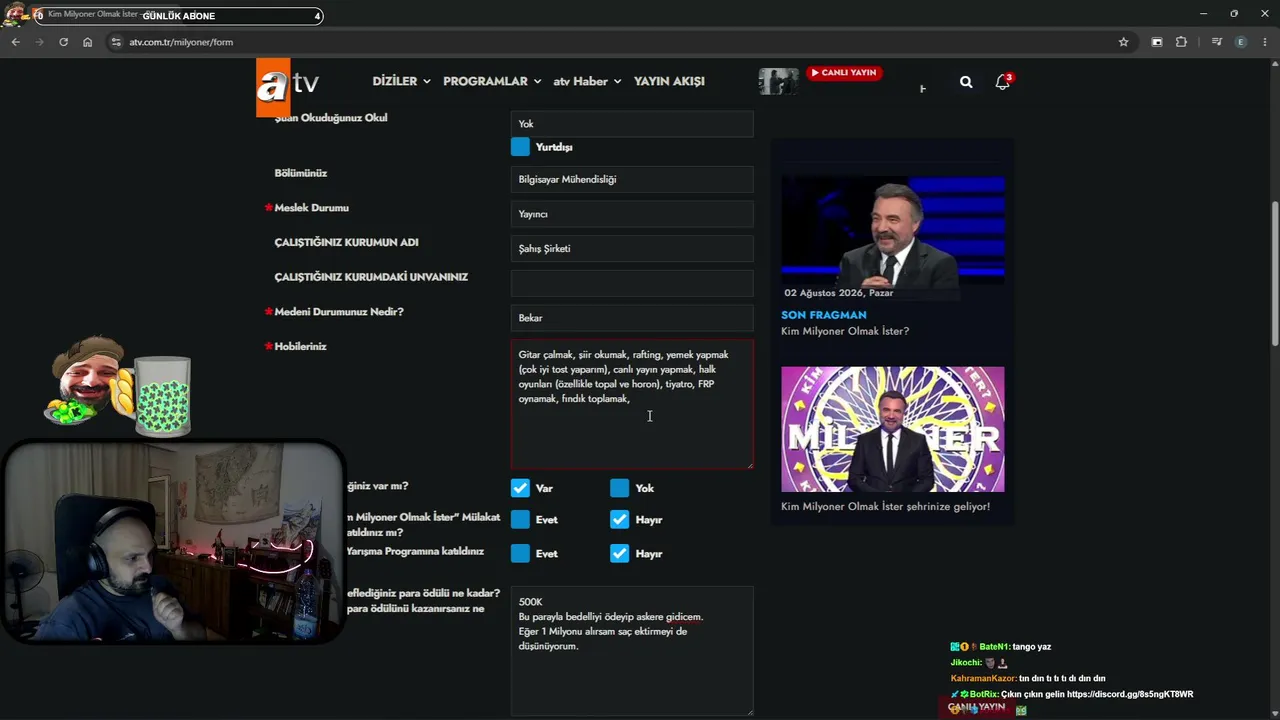Viewport: 1280px width, 720px height.
Task: Click the browser forward arrow
Action: tap(39, 42)
